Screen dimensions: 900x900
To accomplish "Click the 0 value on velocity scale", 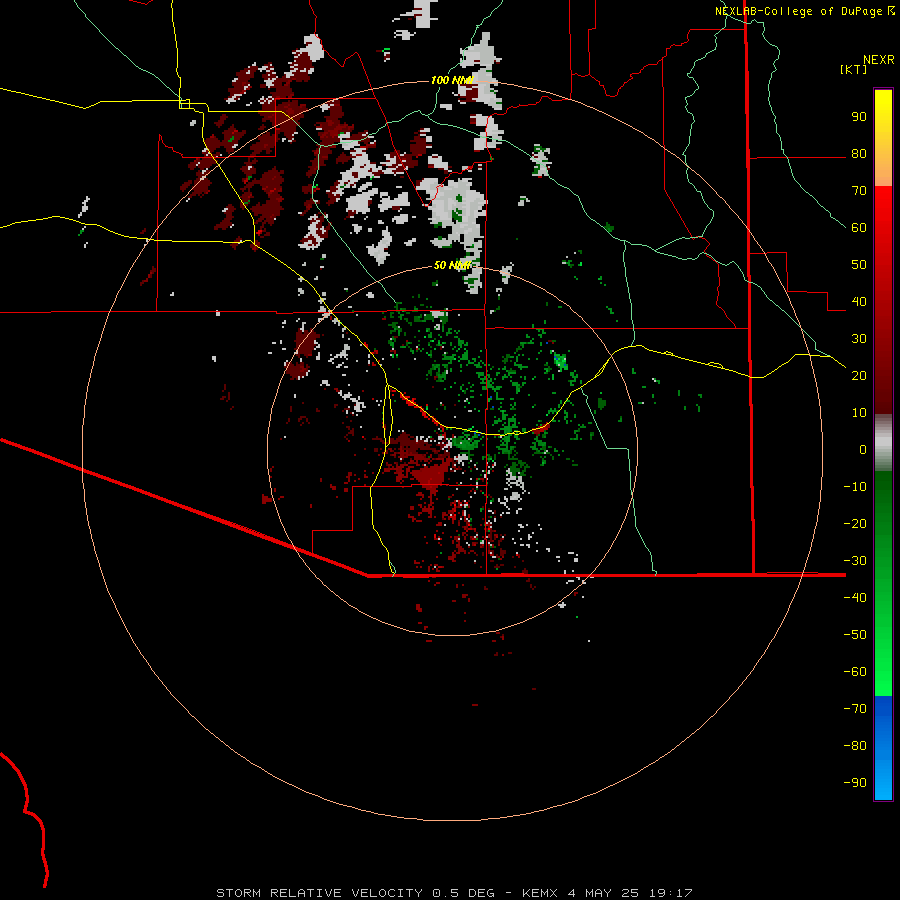I will [863, 450].
